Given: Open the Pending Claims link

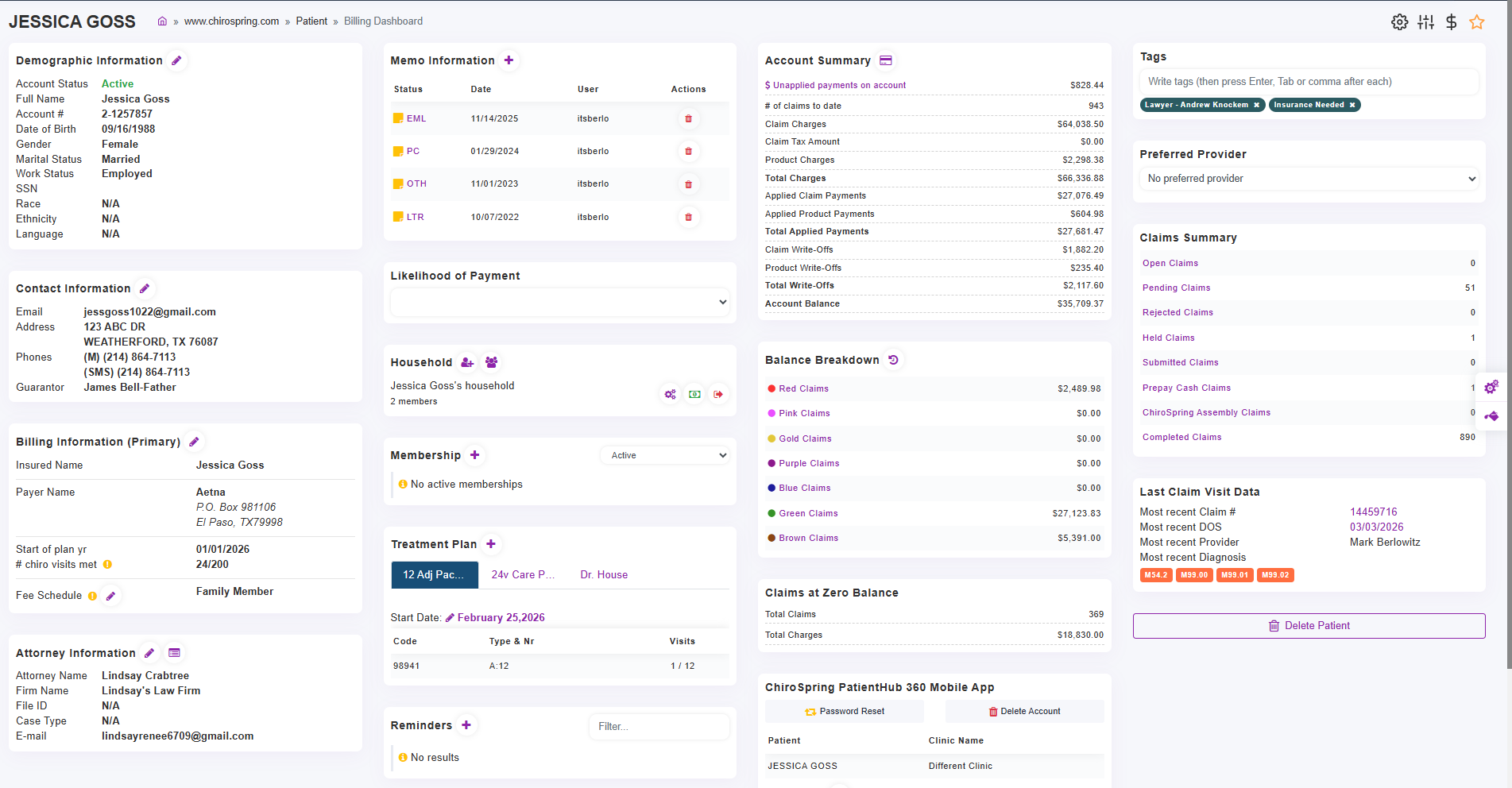Looking at the screenshot, I should click(1176, 288).
